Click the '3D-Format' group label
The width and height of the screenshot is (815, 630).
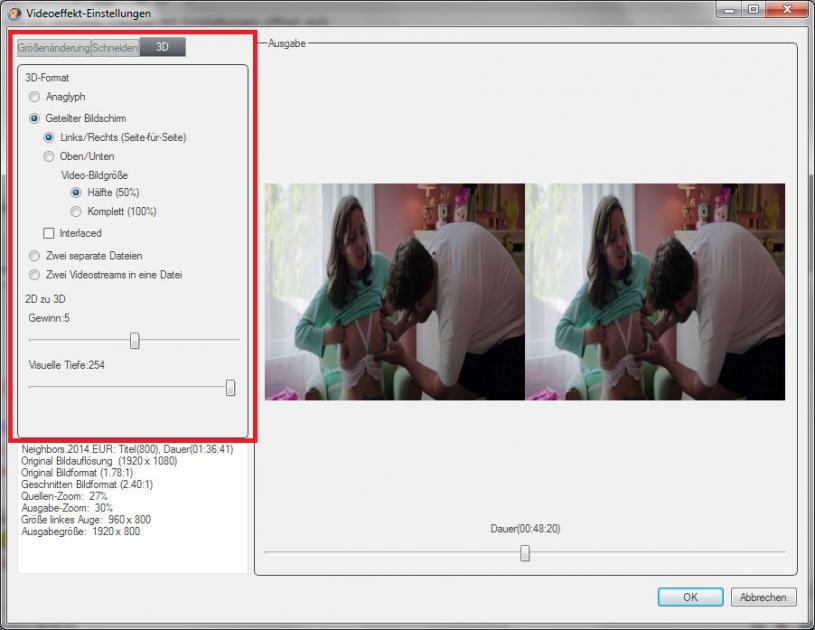pyautogui.click(x=47, y=77)
